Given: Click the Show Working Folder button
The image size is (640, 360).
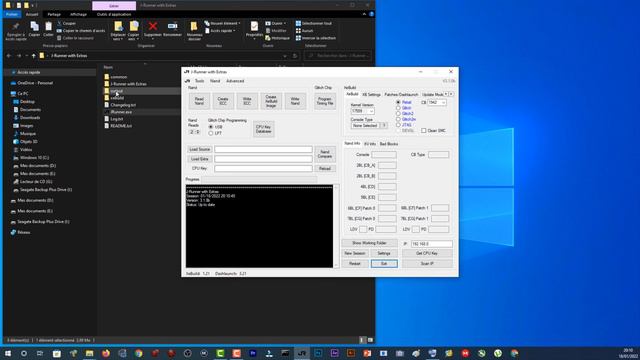Looking at the screenshot, I should (369, 243).
